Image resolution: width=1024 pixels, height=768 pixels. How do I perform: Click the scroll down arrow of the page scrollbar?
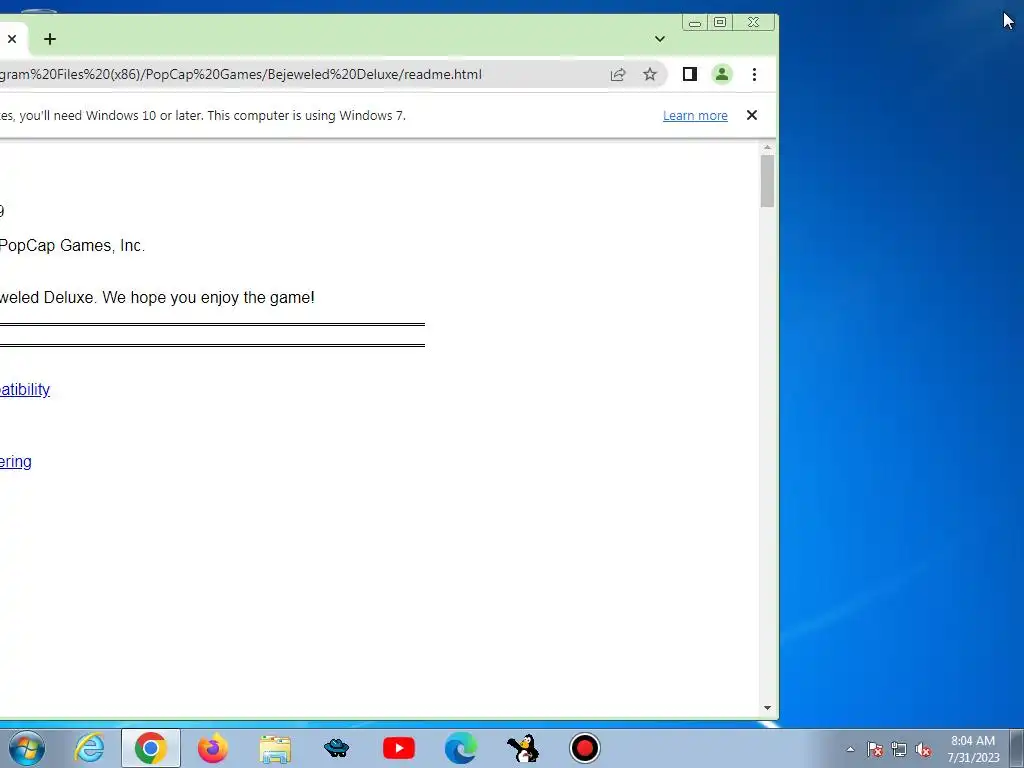(x=767, y=708)
